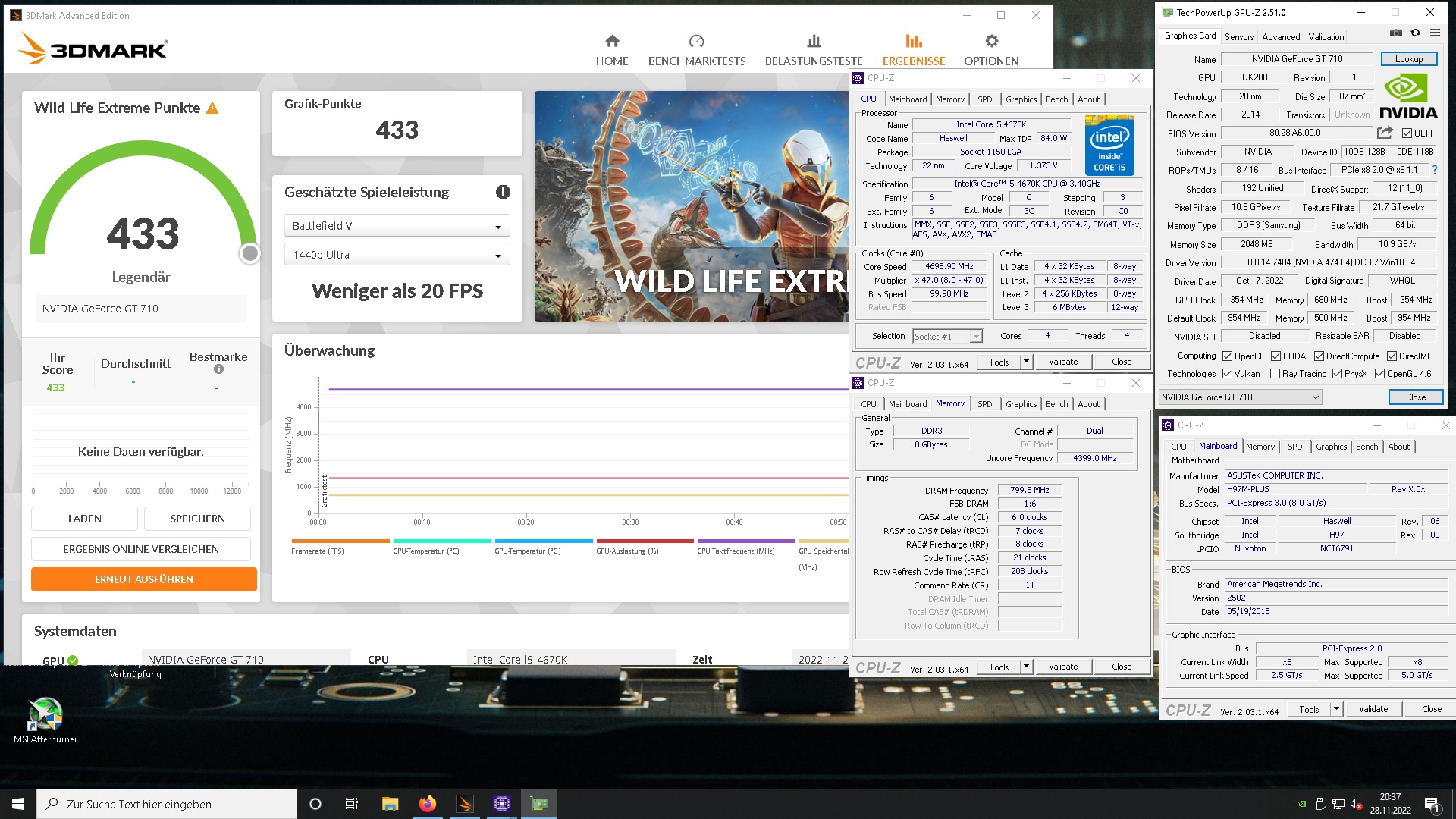Click Ergebnis Online Vergleichen button

point(141,549)
